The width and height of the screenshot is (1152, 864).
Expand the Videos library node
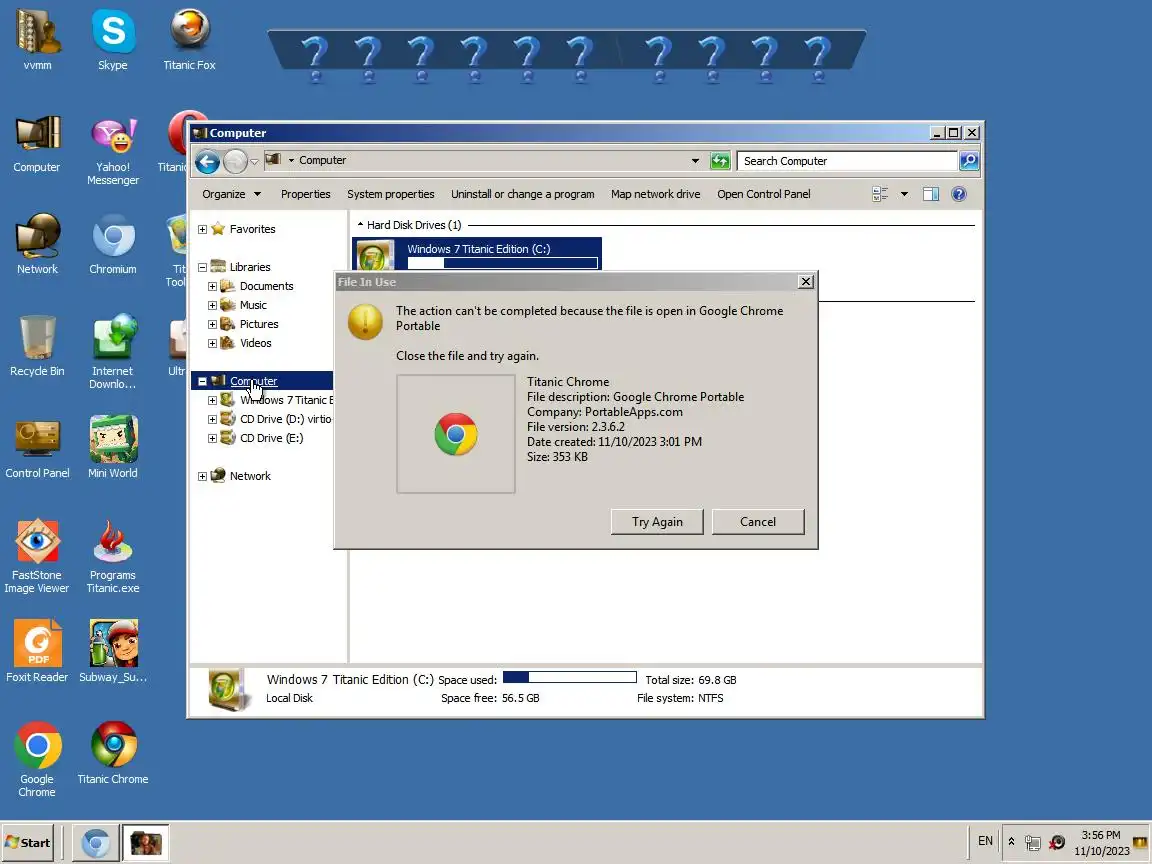212,344
